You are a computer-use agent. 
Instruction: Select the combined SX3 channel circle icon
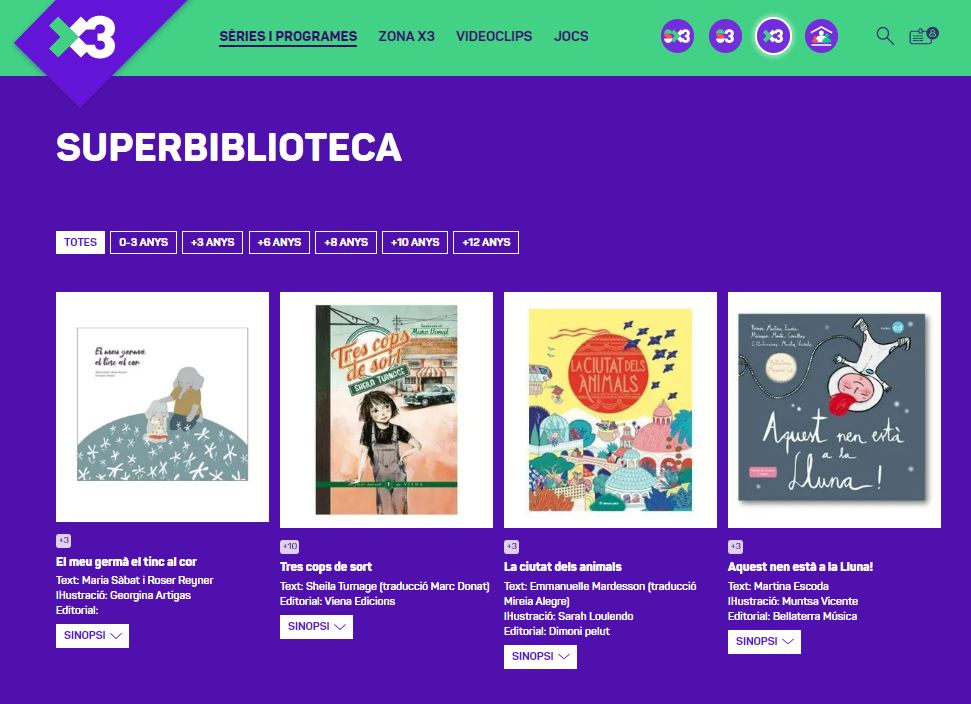(x=677, y=36)
